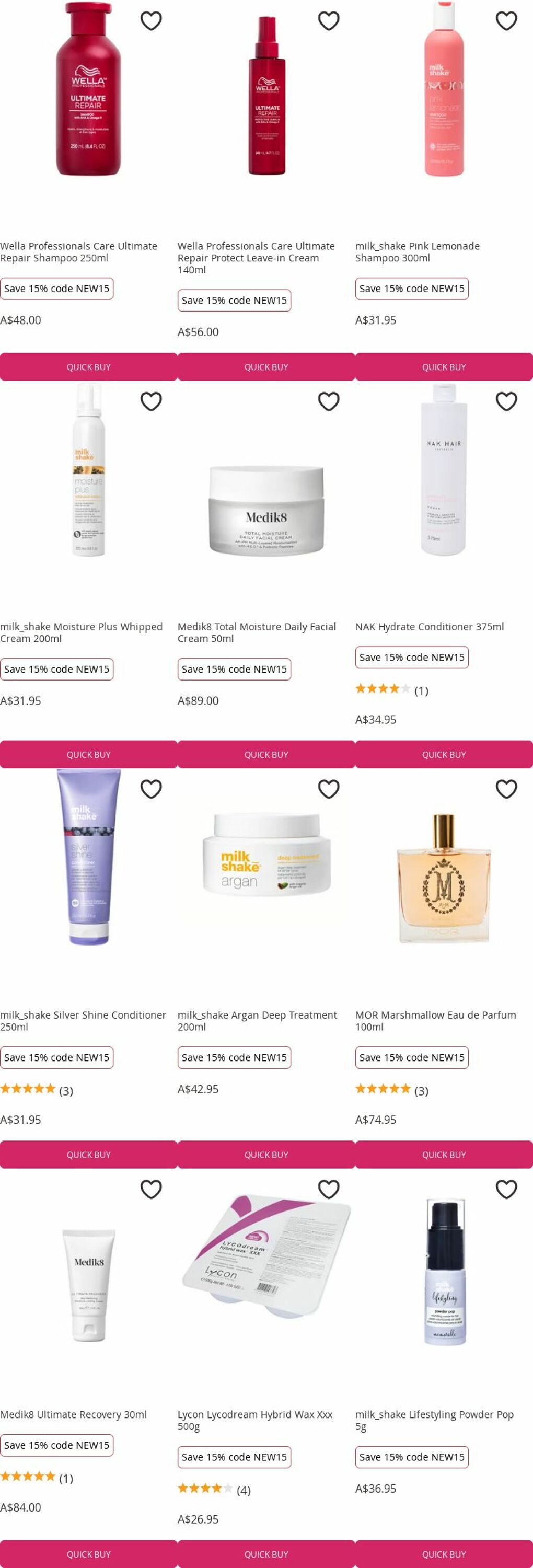Quick buy the Wella Ultimate Repair Shampoo

89,367
